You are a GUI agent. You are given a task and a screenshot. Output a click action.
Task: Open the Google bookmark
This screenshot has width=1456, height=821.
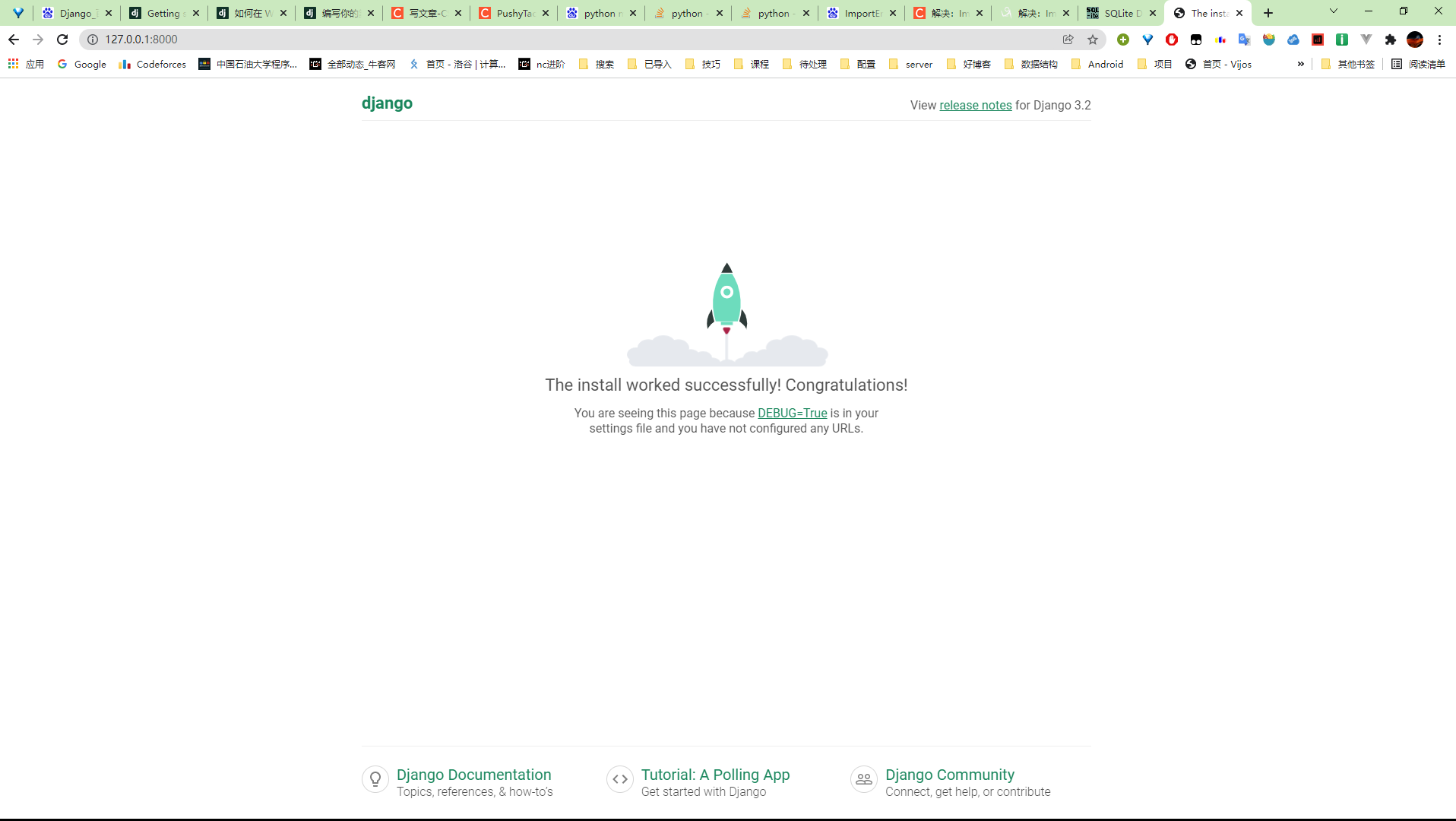pos(81,65)
